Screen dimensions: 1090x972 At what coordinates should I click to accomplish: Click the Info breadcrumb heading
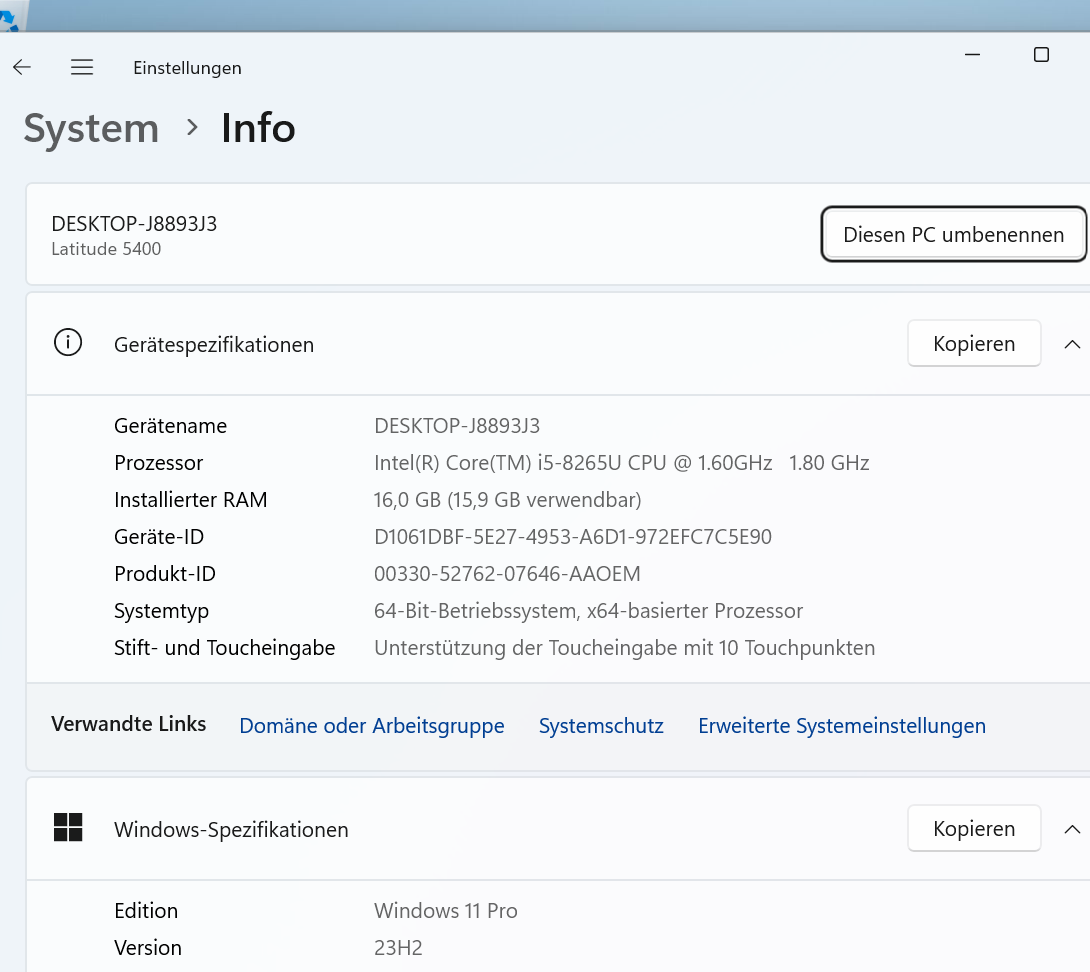(x=259, y=128)
